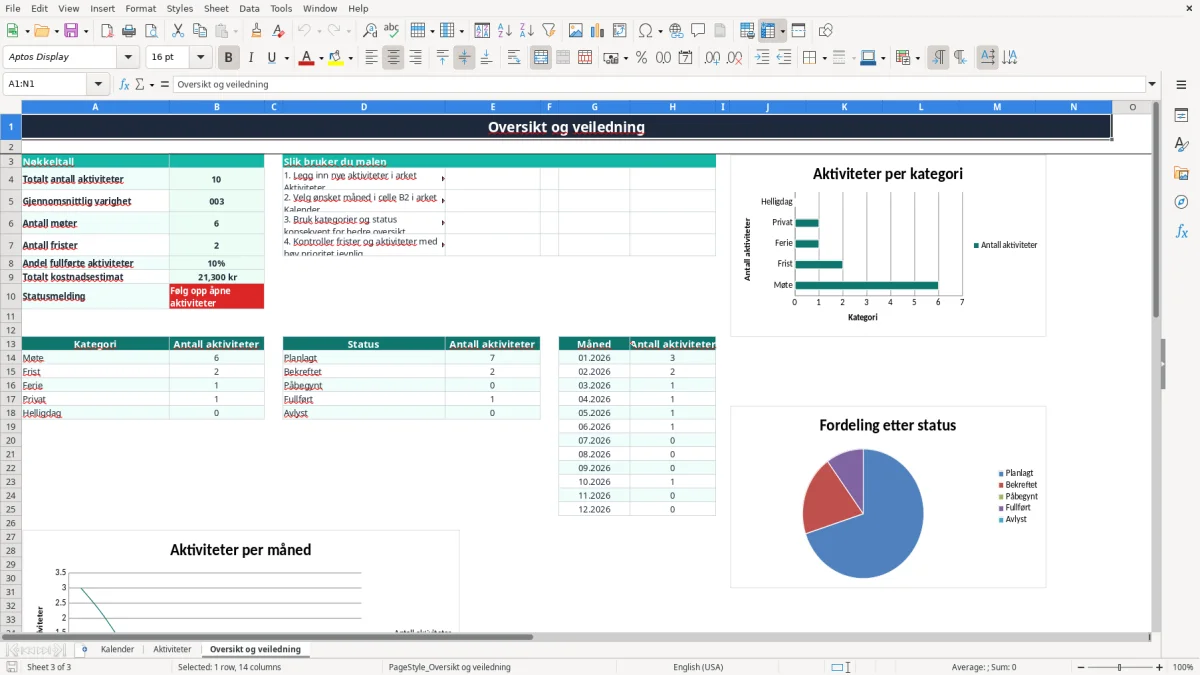
Task: Open the Font Size dropdown
Action: [x=201, y=58]
